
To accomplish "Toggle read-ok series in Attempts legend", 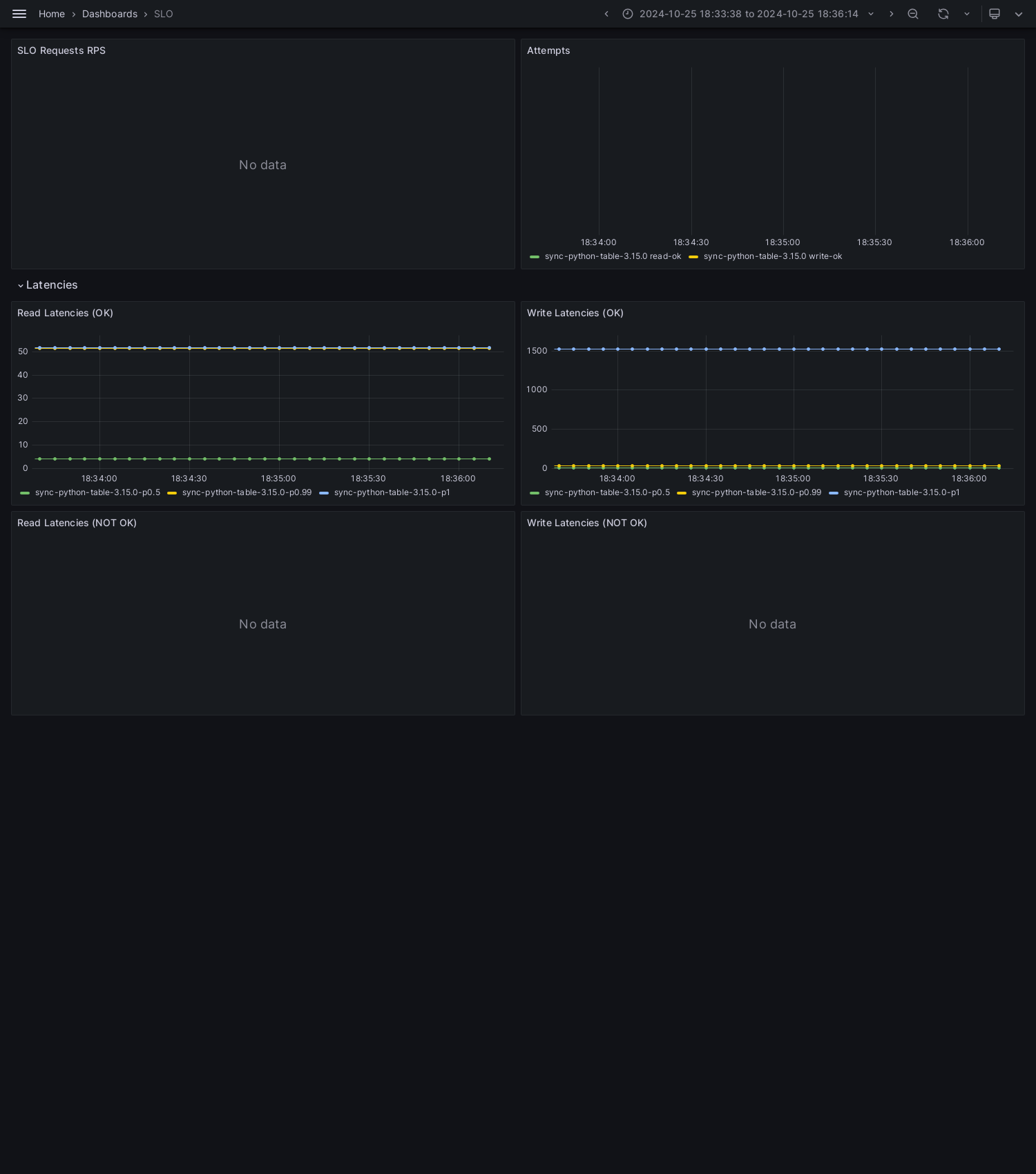I will tap(613, 256).
